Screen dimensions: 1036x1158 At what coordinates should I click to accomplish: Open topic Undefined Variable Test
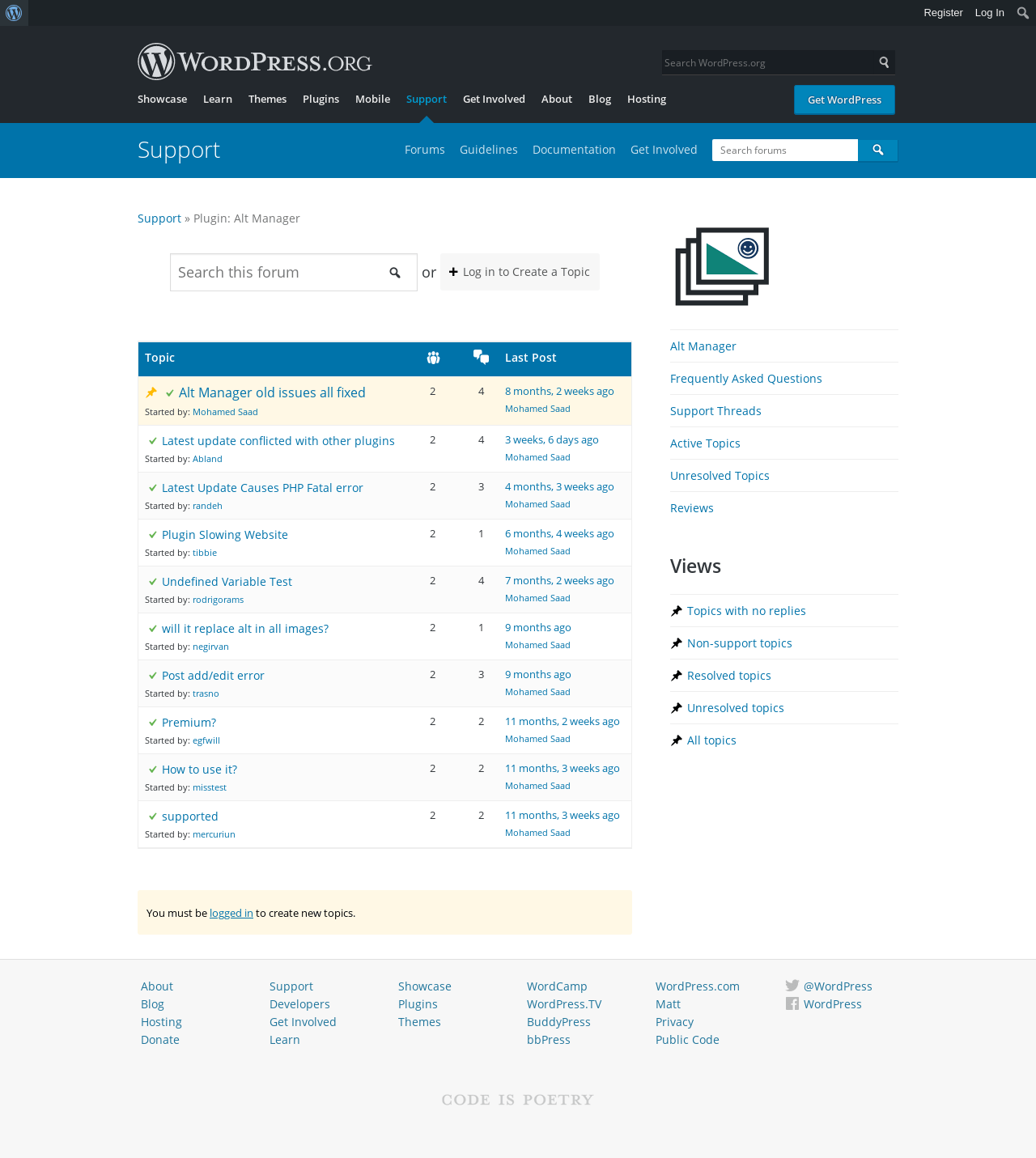click(227, 582)
